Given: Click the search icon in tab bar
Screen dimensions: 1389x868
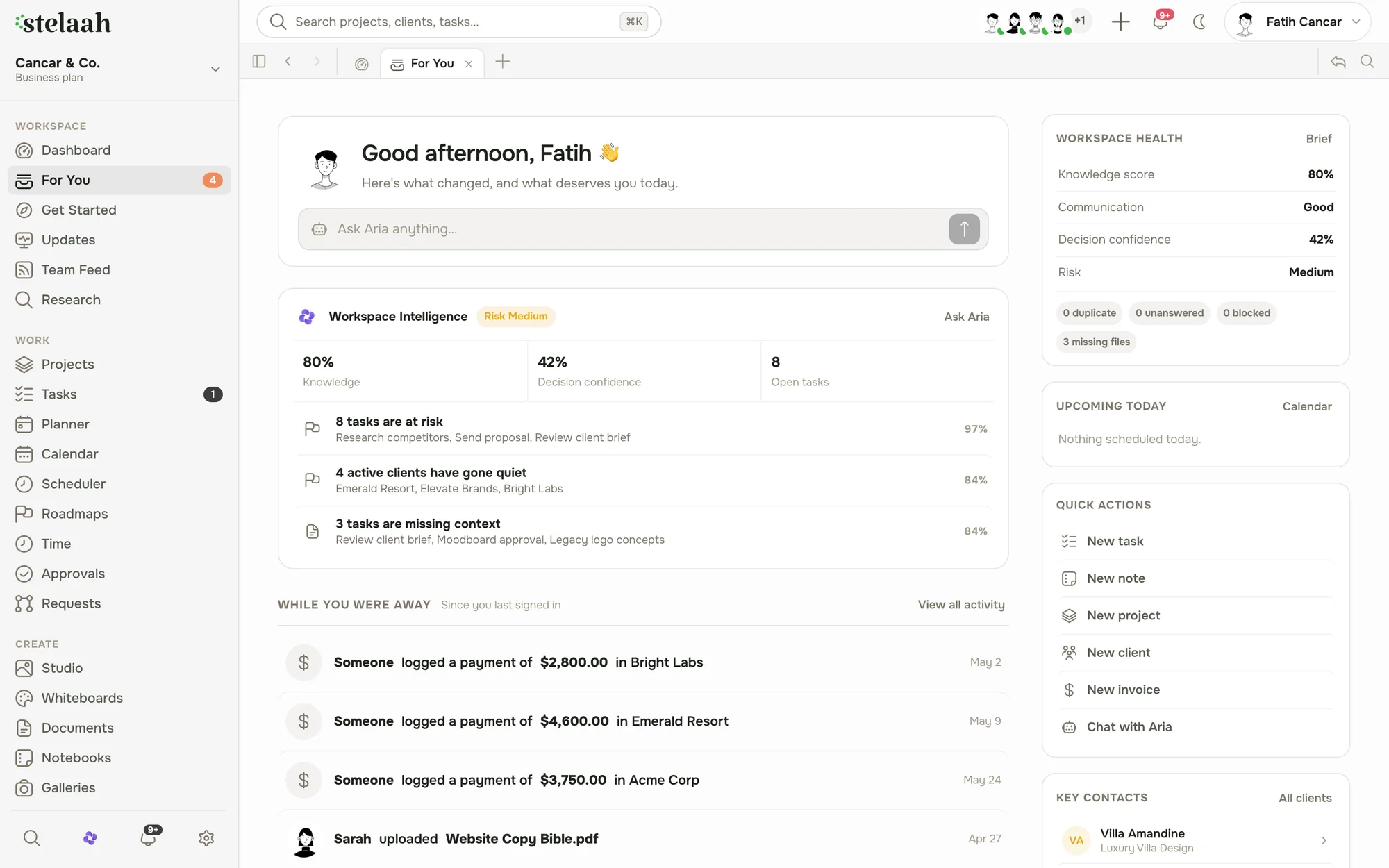Looking at the screenshot, I should click(x=1367, y=62).
